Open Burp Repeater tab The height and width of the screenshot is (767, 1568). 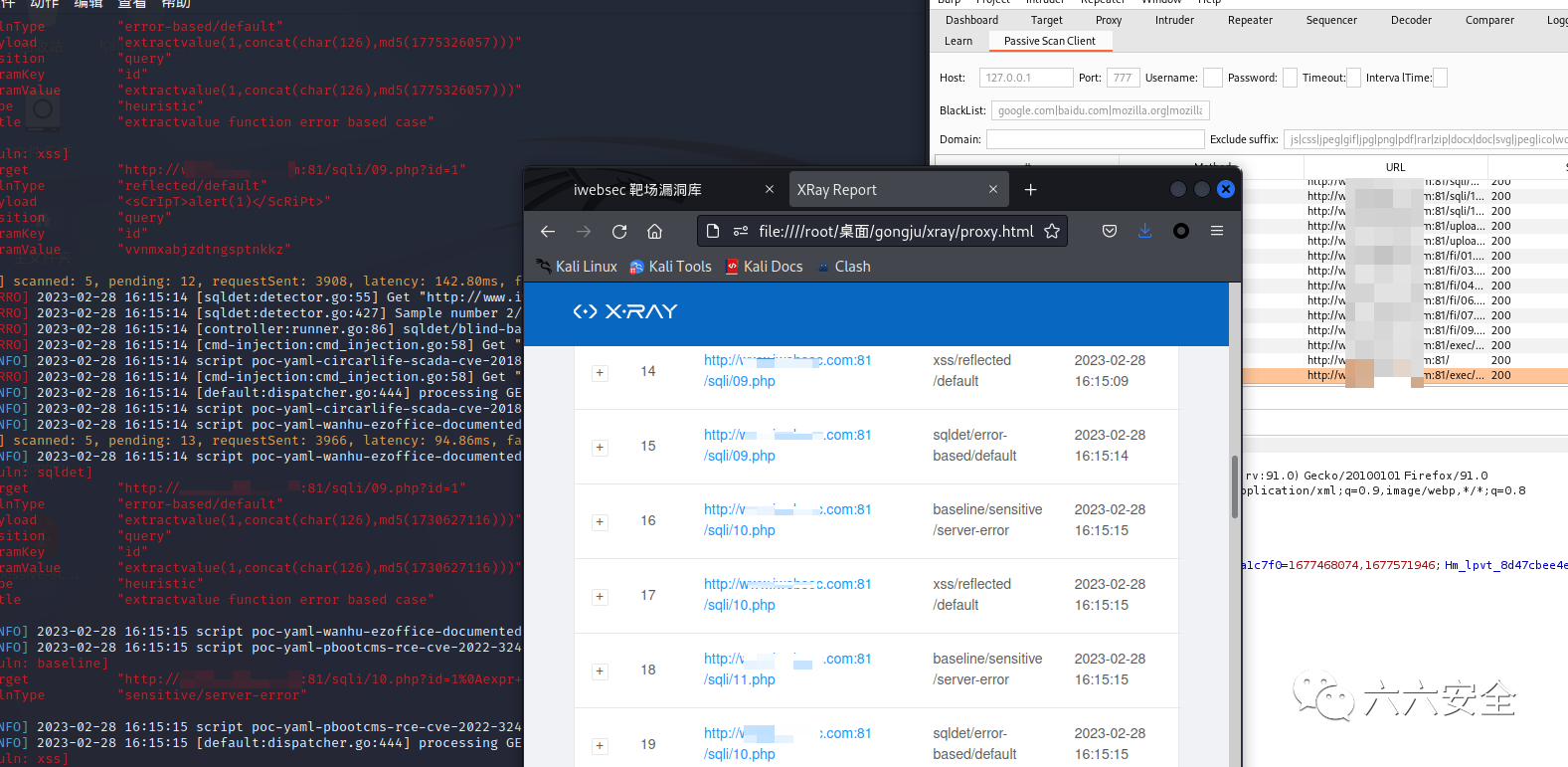coord(1250,20)
